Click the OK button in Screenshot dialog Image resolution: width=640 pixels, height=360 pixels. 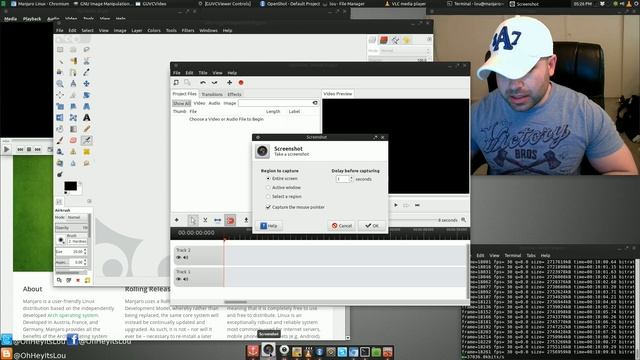[372, 226]
